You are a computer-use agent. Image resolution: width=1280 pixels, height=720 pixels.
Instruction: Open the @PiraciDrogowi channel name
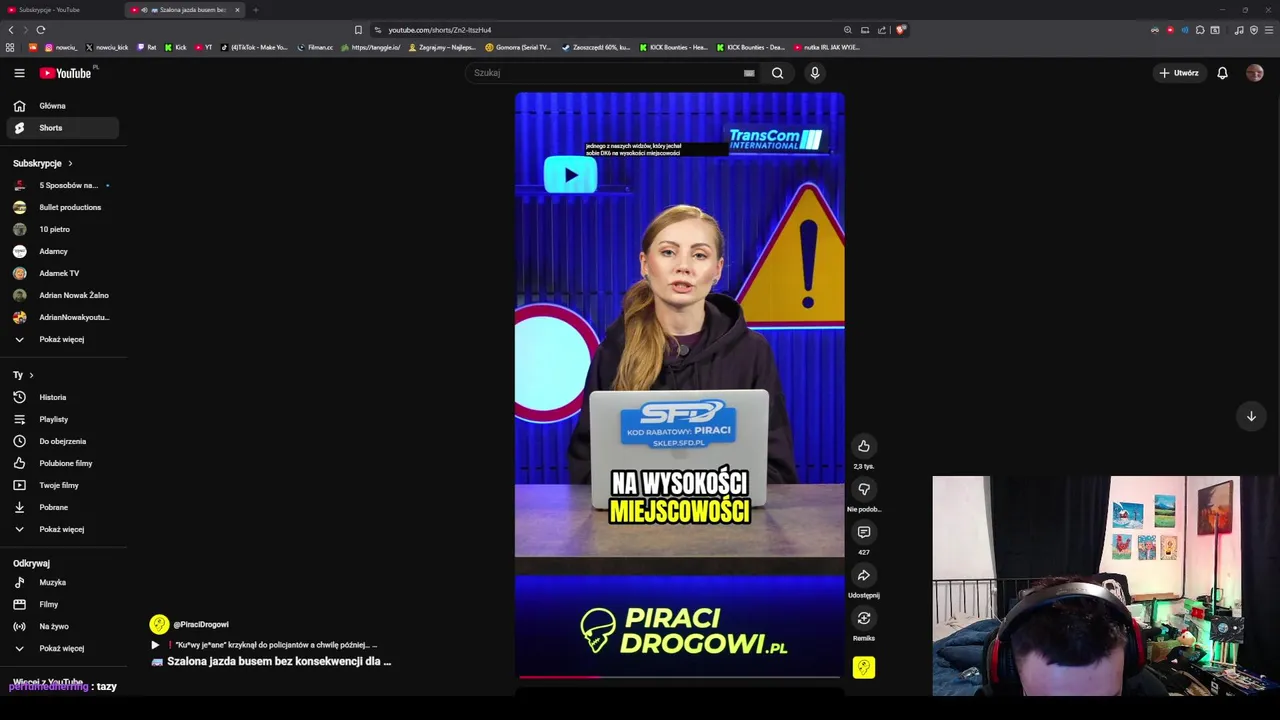point(201,624)
